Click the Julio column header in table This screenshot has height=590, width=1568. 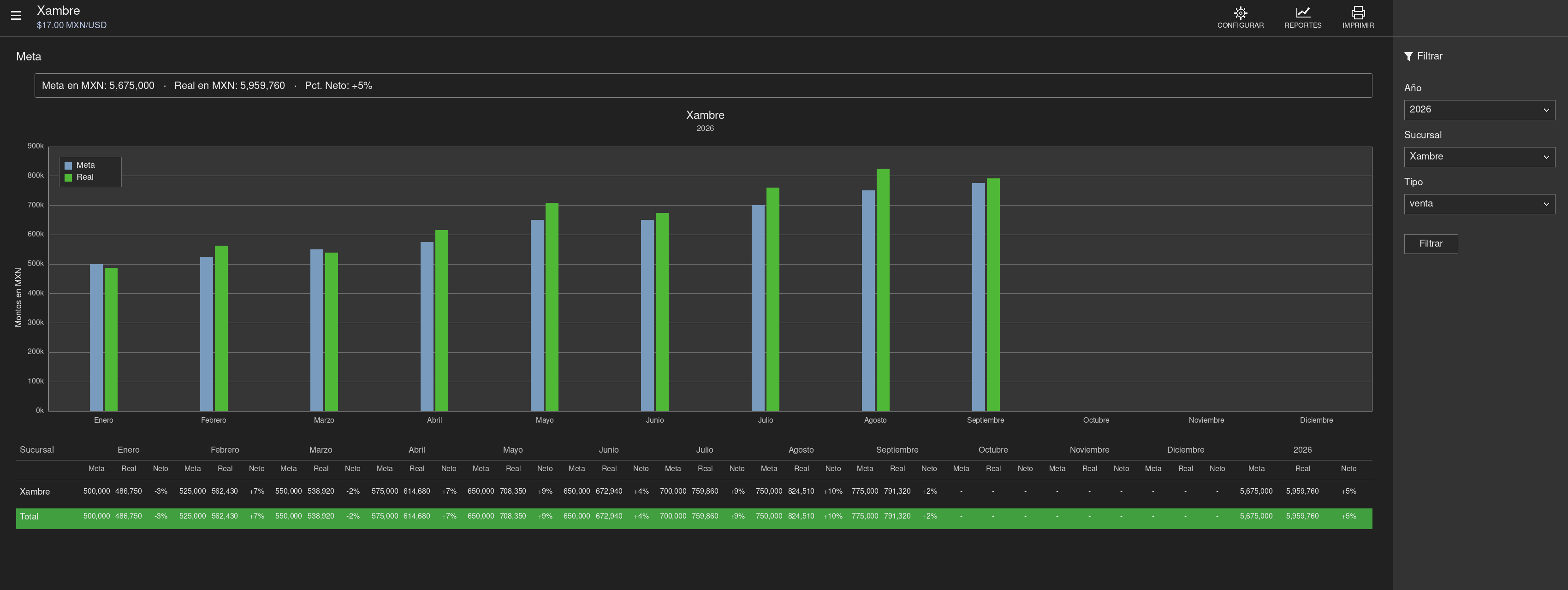click(x=704, y=450)
